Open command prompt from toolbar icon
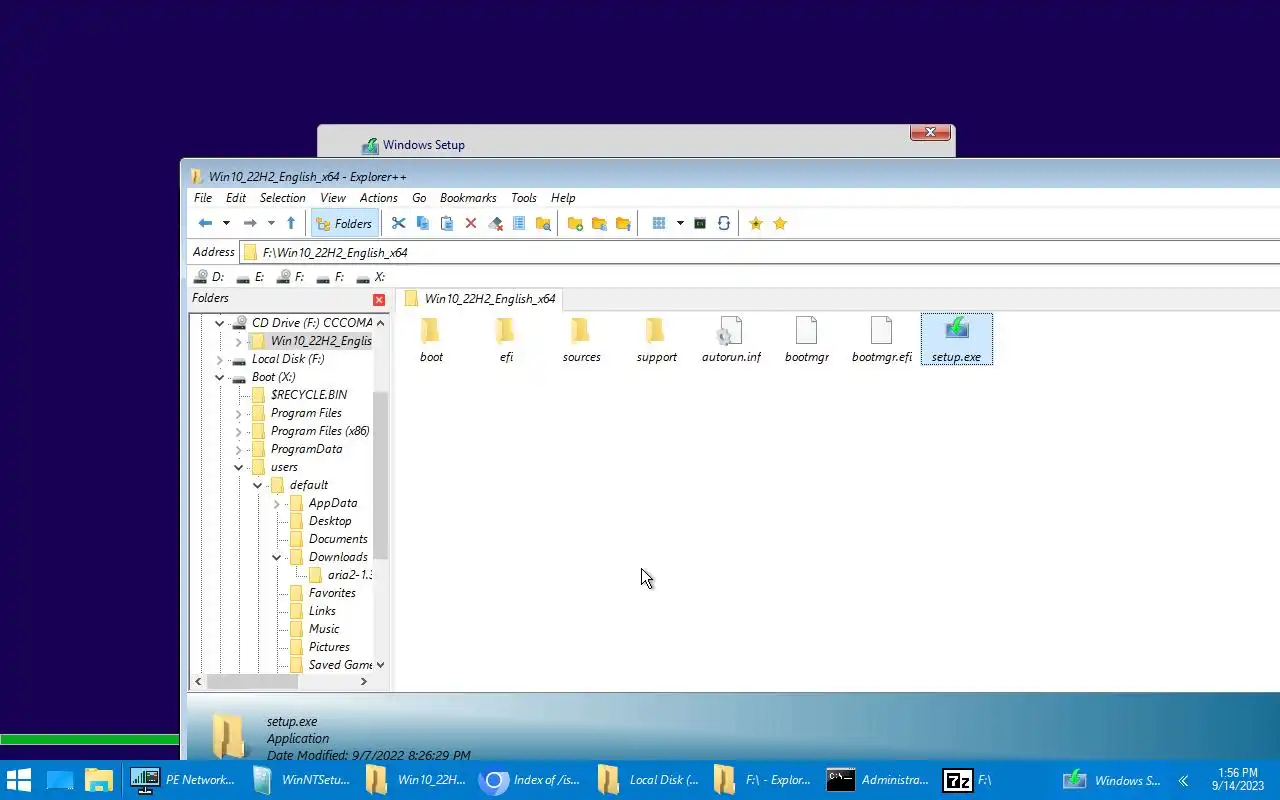Viewport: 1280px width, 800px height. point(700,223)
